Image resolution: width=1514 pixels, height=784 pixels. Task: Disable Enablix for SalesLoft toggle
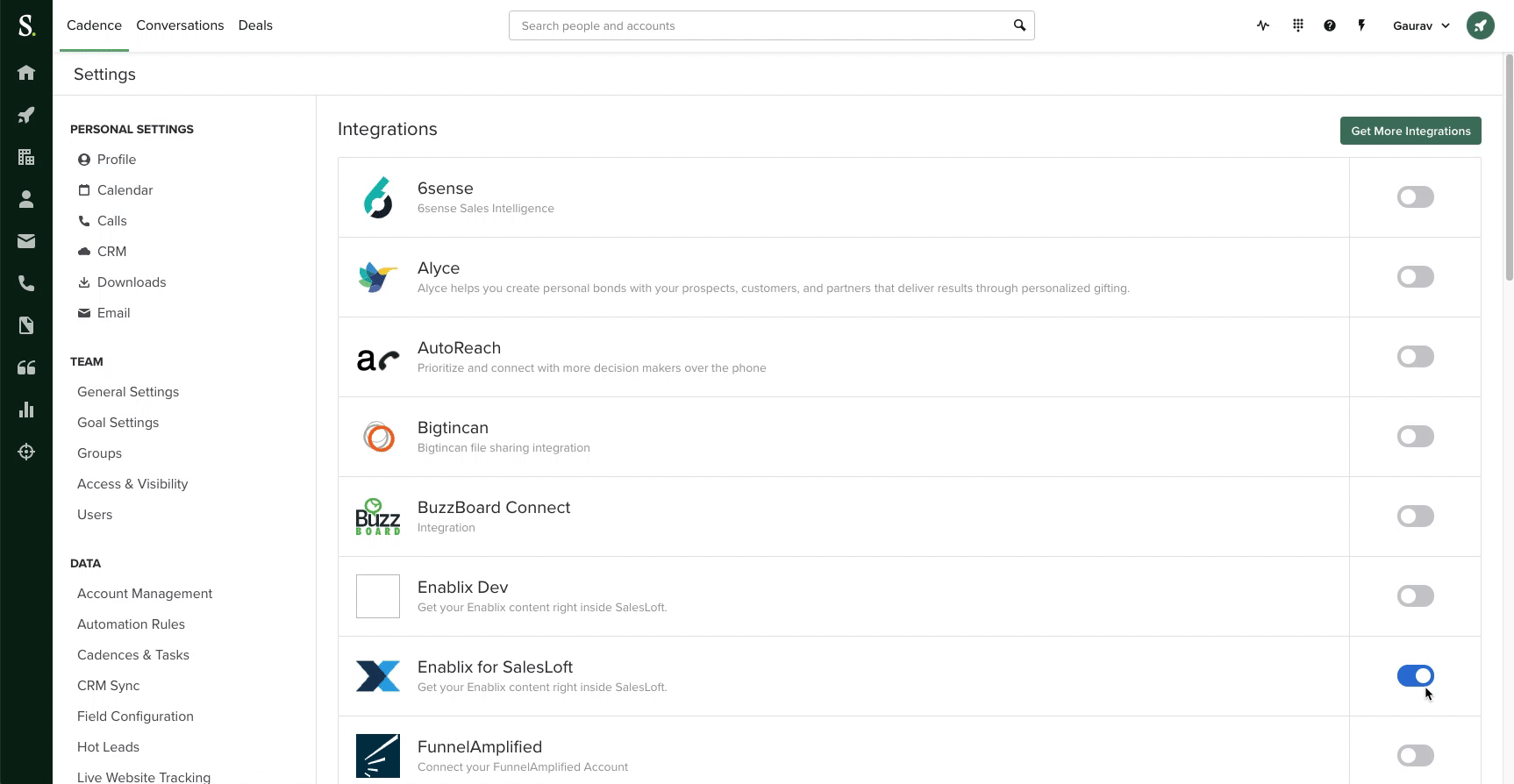1415,676
